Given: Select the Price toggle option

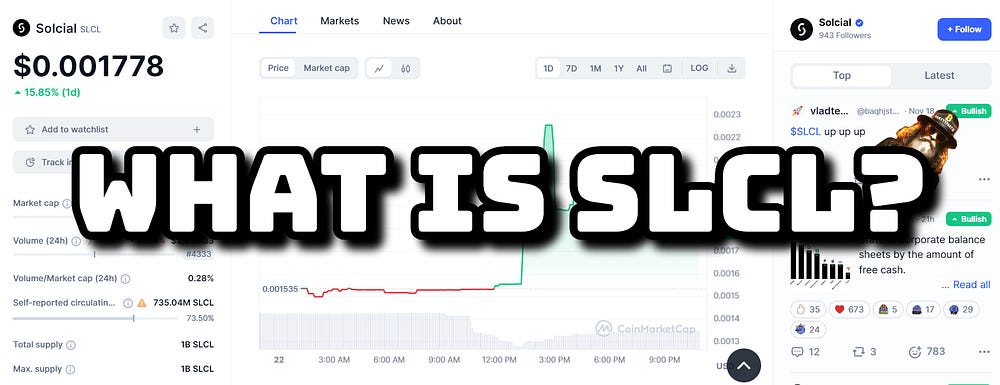Looking at the screenshot, I should click(278, 68).
